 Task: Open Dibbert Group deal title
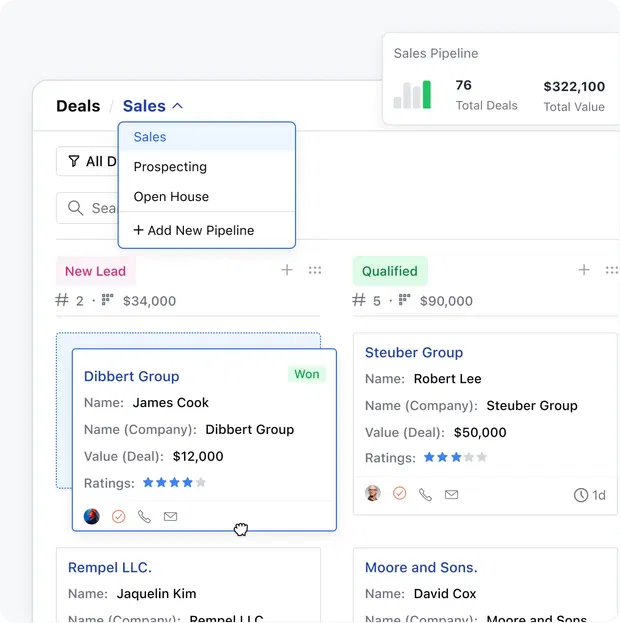[x=132, y=376]
